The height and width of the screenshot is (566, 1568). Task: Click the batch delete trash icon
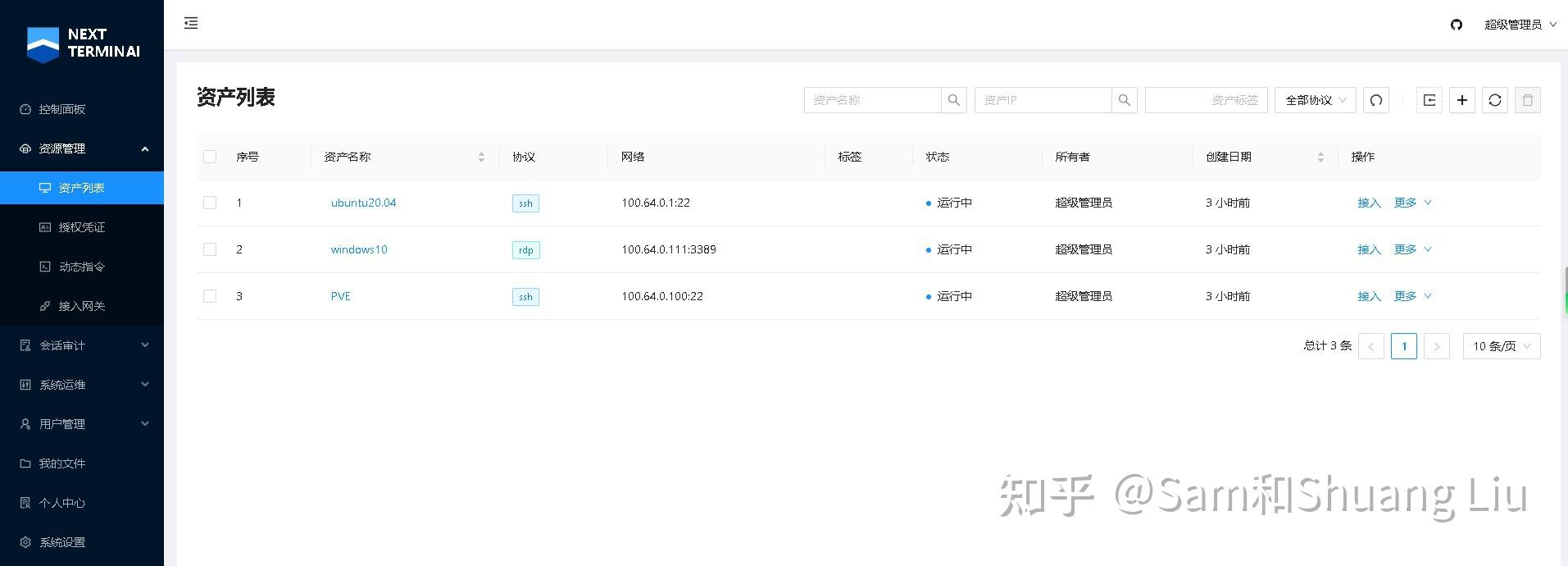pos(1528,100)
